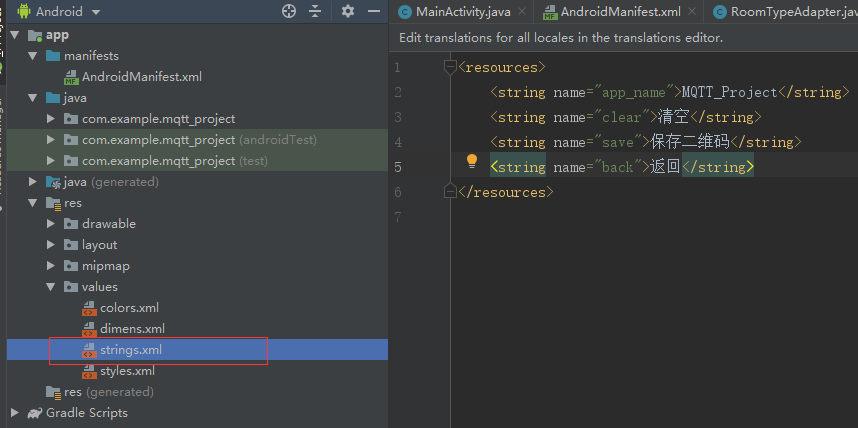Click the values folder icon
Viewport: 858px width, 428px height.
(x=71, y=287)
